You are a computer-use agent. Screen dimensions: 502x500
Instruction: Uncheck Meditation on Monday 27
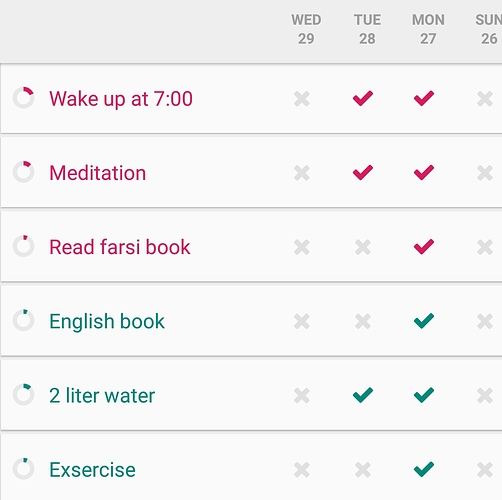(x=424, y=173)
